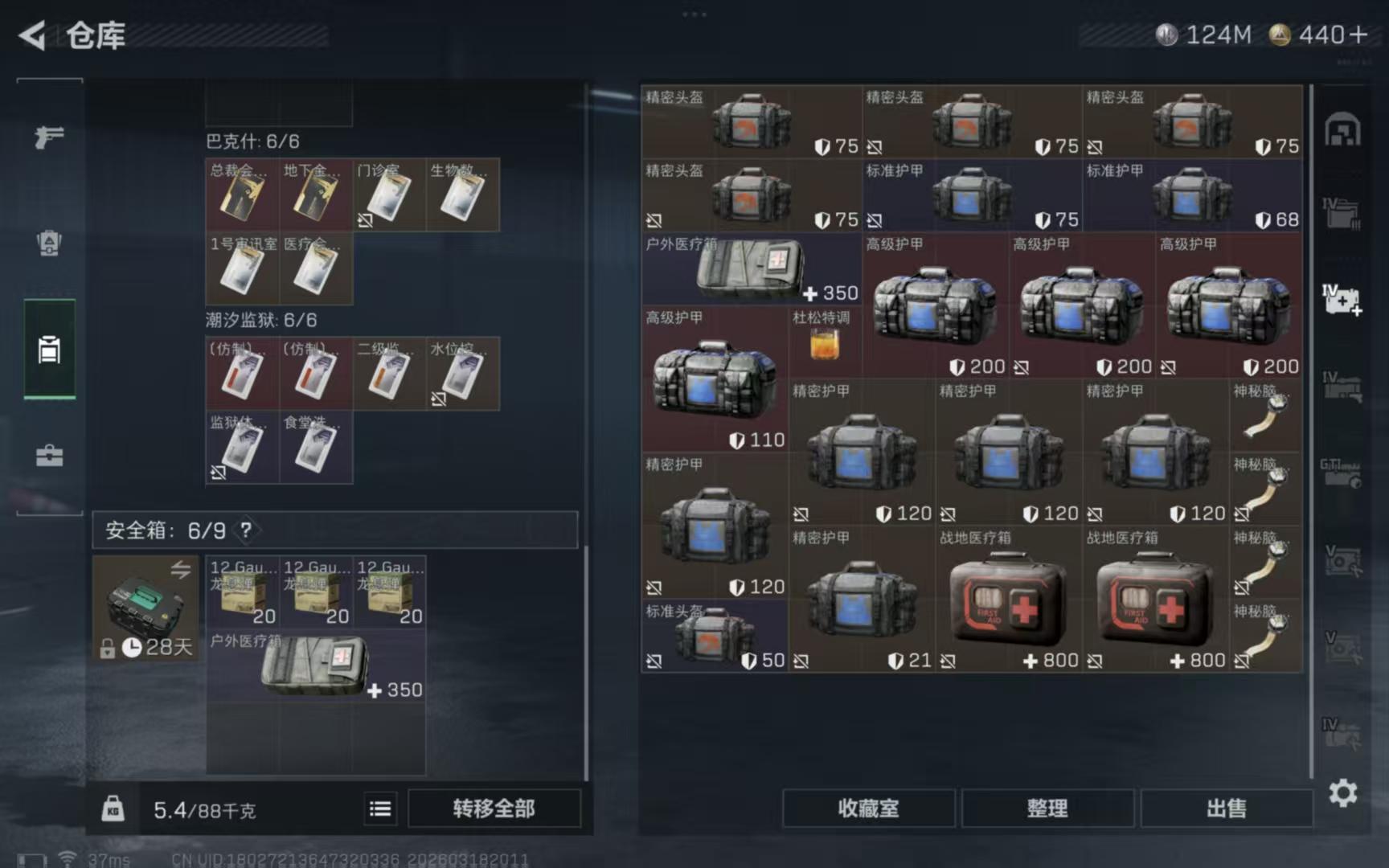This screenshot has width=1389, height=868.
Task: Select the 门诊室 keycard
Action: (389, 194)
